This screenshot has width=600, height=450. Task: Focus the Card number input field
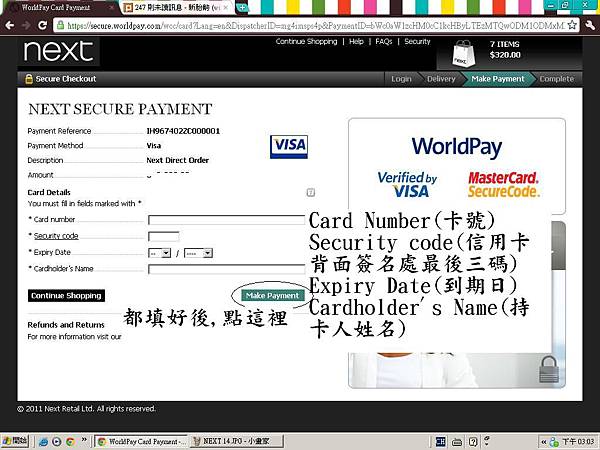coord(227,220)
